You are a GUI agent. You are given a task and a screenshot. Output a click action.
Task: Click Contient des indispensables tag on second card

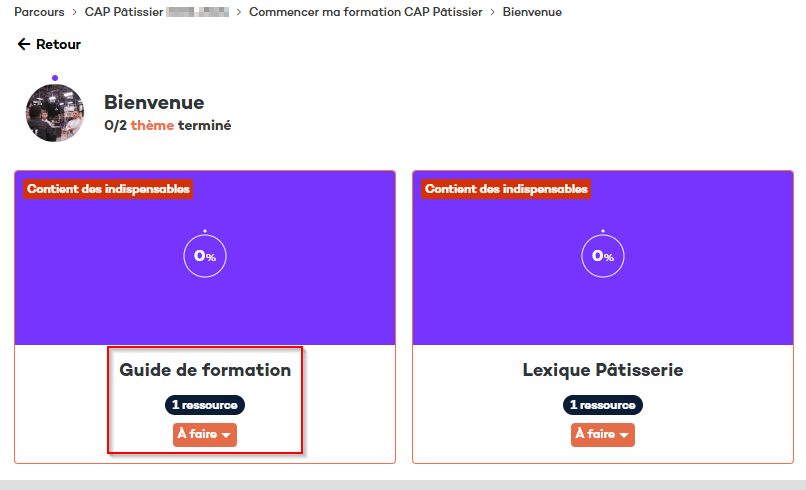tap(506, 189)
